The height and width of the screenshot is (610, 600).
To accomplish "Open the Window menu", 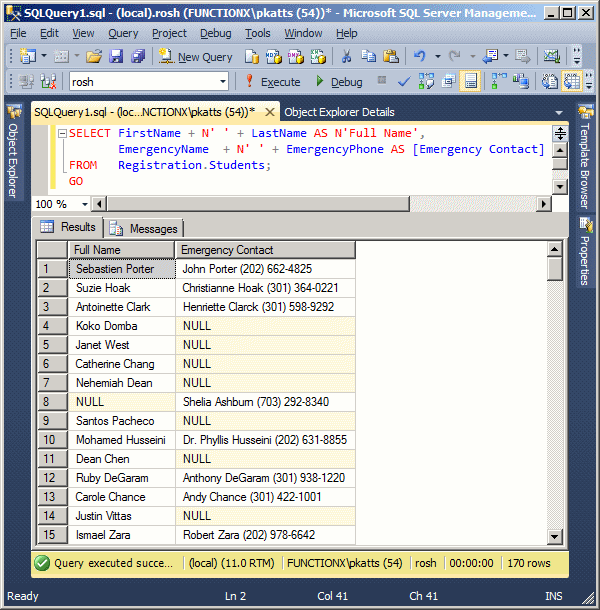I will [303, 33].
